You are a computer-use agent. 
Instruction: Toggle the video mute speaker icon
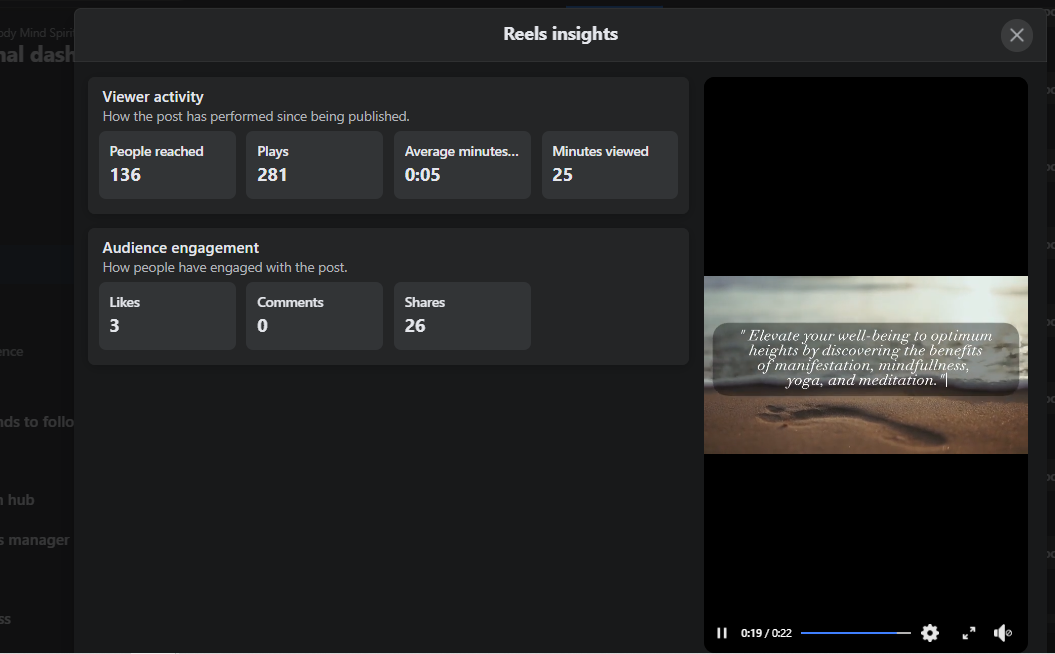point(1003,633)
